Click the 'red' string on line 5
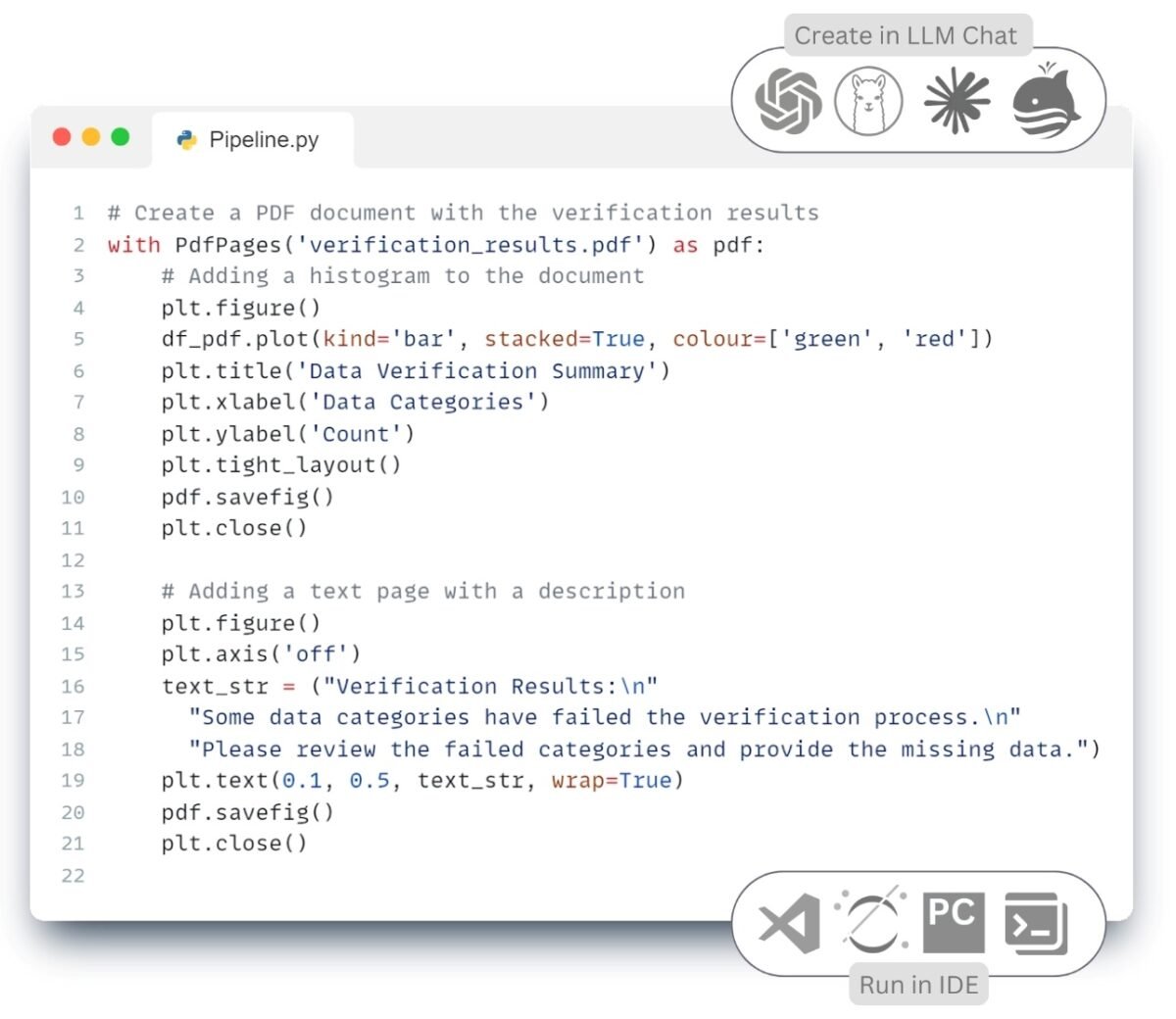Viewport: 1176px width, 1019px height. coord(934,339)
